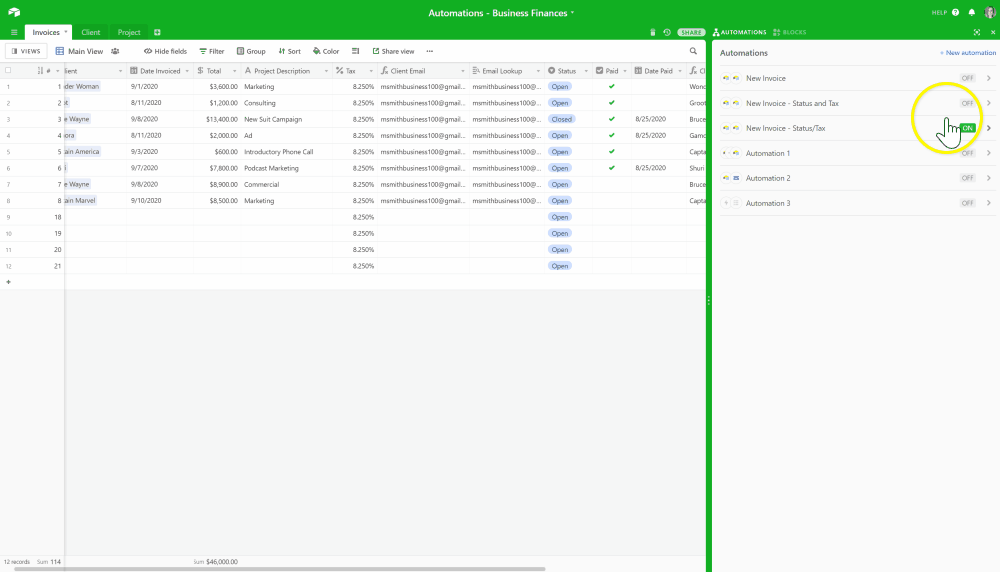This screenshot has height=572, width=1000.
Task: Click the Views sidebar button
Action: (x=26, y=51)
